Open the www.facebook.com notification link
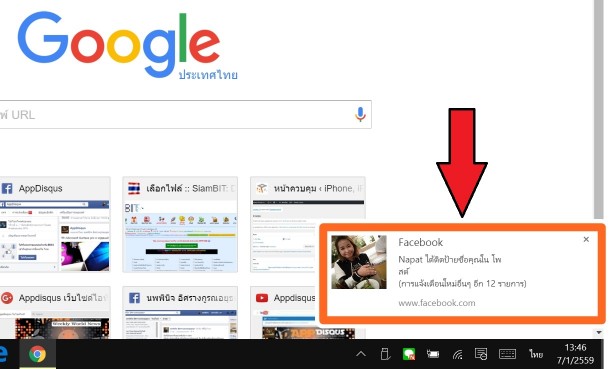Screen dimensions: 610x369 point(436,303)
